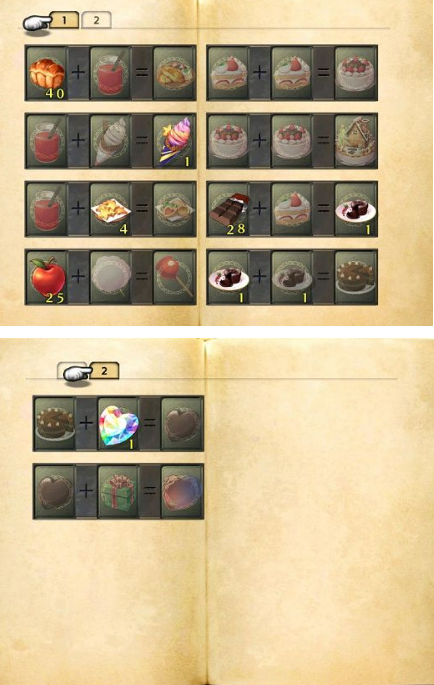Click the chocolate bar icon showing 28
434x685 pixels.
228,209
